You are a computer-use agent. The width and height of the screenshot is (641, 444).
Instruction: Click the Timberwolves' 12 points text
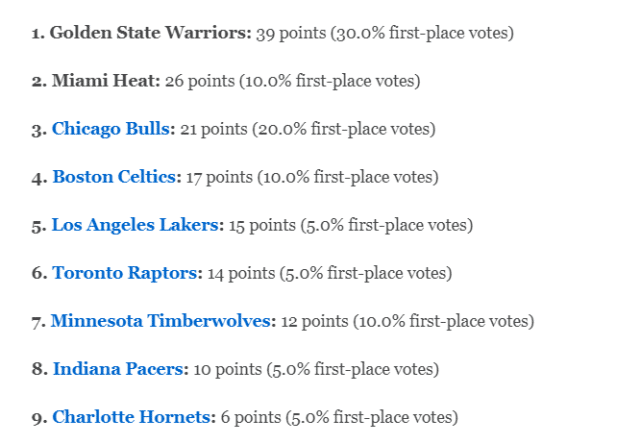coord(314,321)
